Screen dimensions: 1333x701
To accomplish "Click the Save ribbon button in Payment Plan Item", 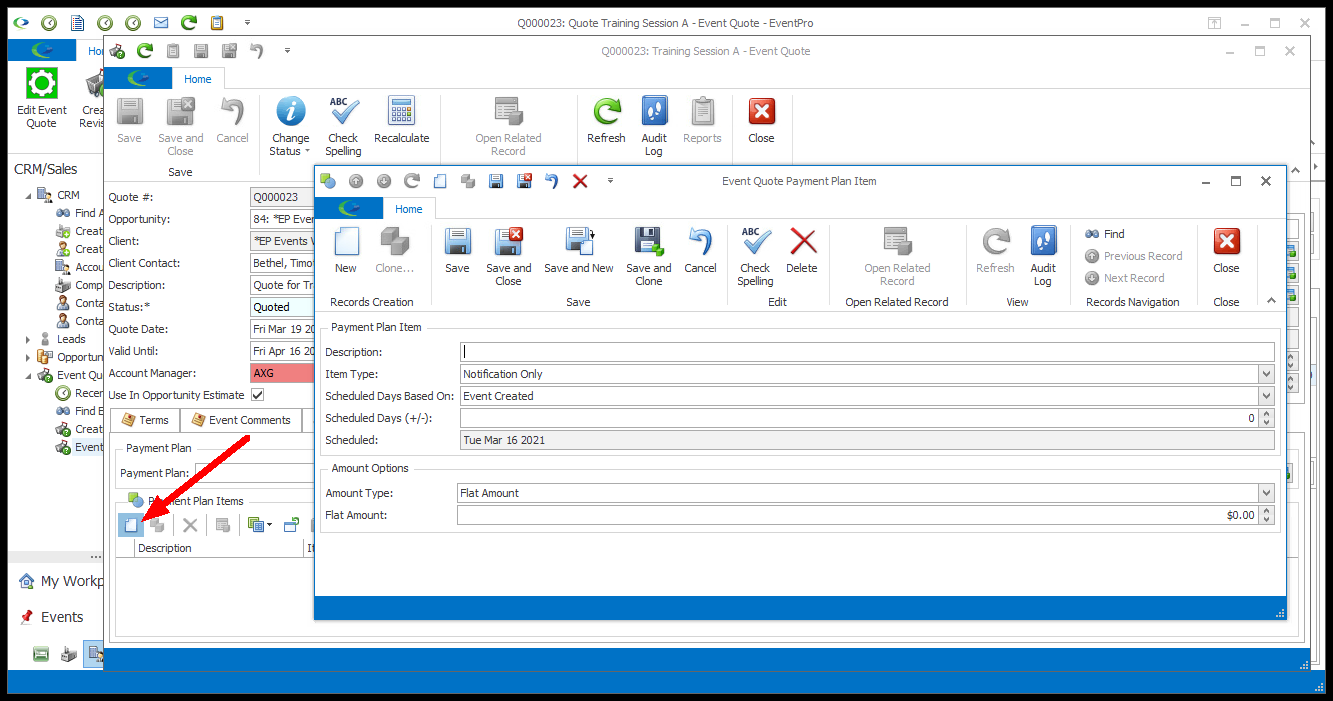I will tap(457, 250).
